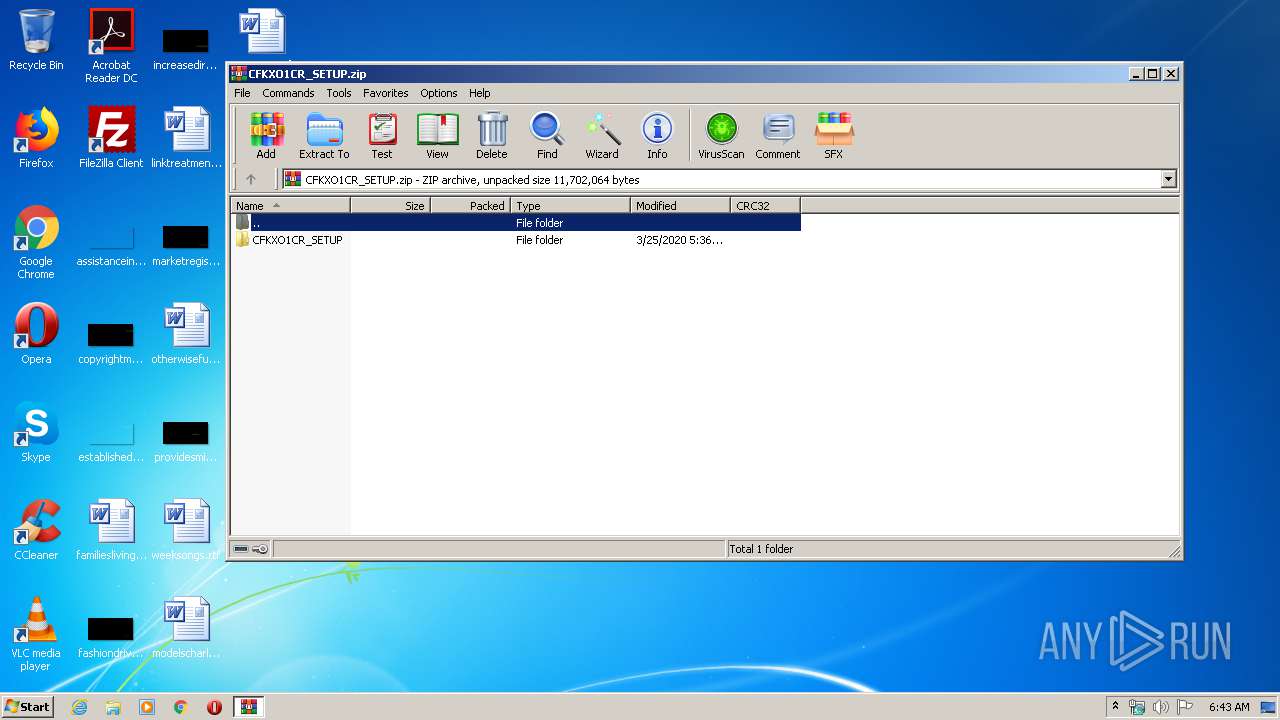Expand the archive path dropdown
Viewport: 1280px width, 720px height.
point(1168,180)
